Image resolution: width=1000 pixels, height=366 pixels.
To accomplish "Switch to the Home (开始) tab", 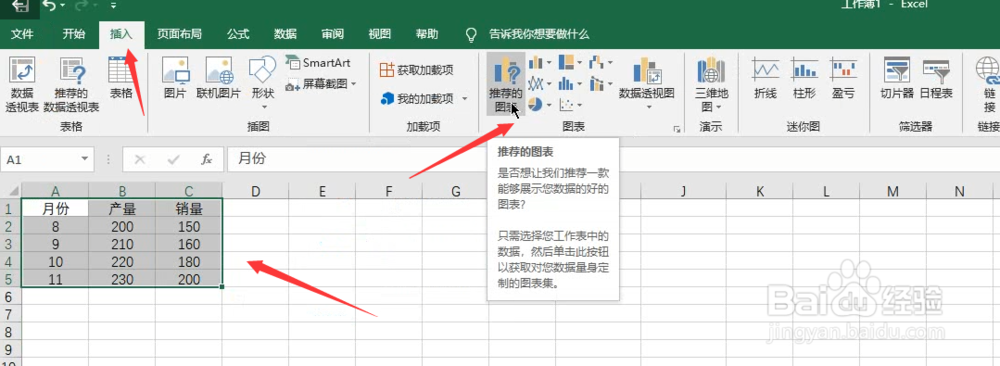I will [x=73, y=34].
